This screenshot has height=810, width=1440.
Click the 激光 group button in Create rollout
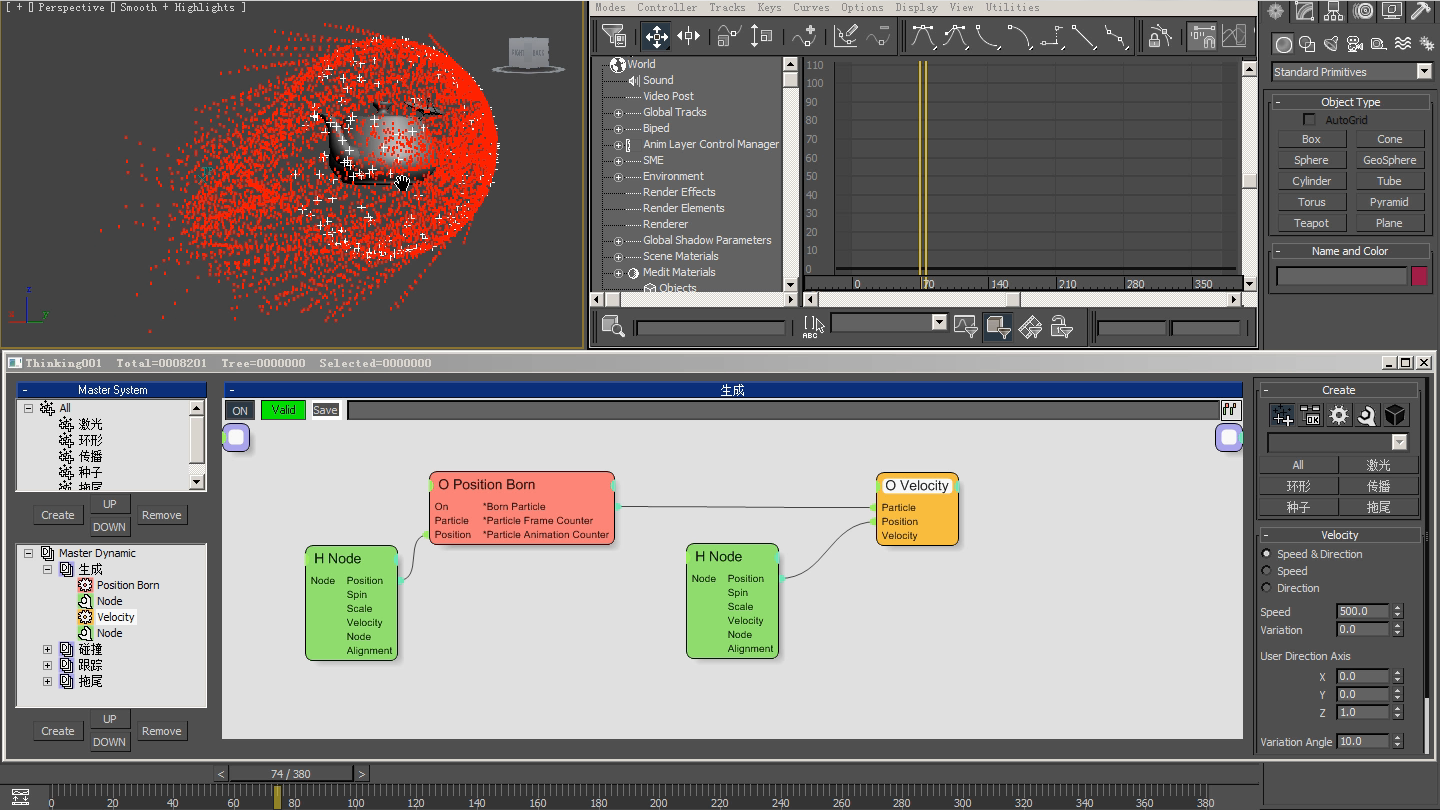[x=1378, y=465]
